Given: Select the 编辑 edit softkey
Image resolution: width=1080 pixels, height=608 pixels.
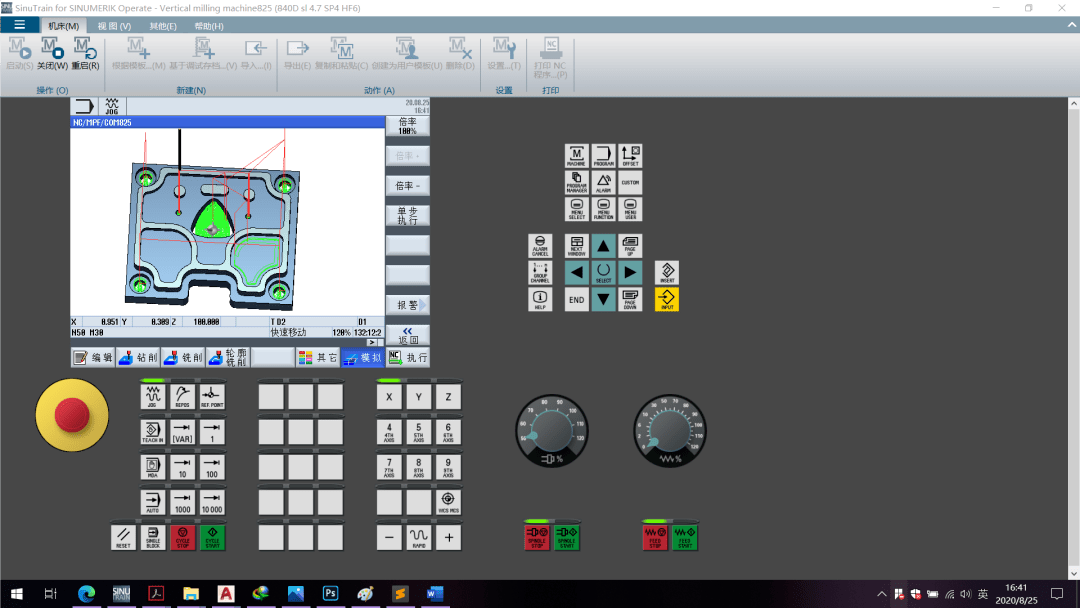Looking at the screenshot, I should pyautogui.click(x=93, y=357).
